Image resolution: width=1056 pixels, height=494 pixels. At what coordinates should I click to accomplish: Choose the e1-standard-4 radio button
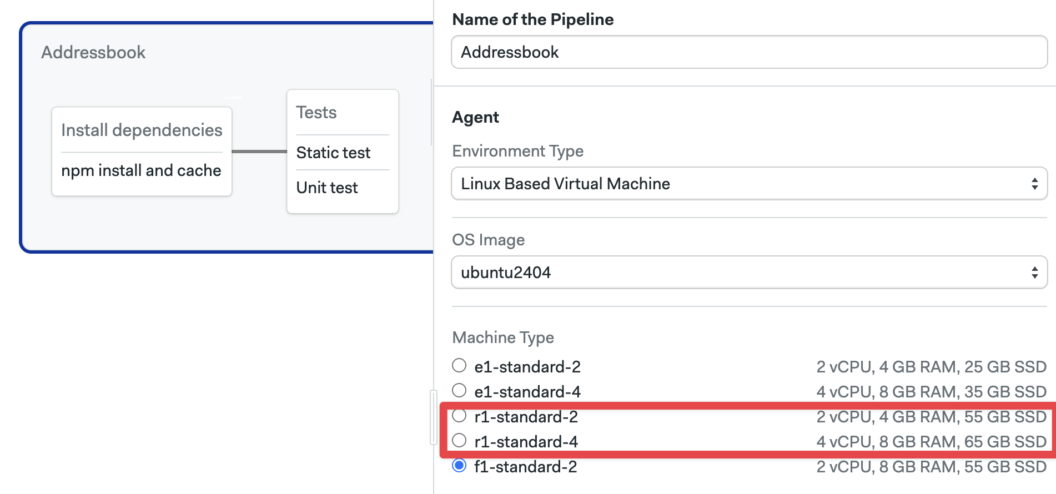point(459,391)
